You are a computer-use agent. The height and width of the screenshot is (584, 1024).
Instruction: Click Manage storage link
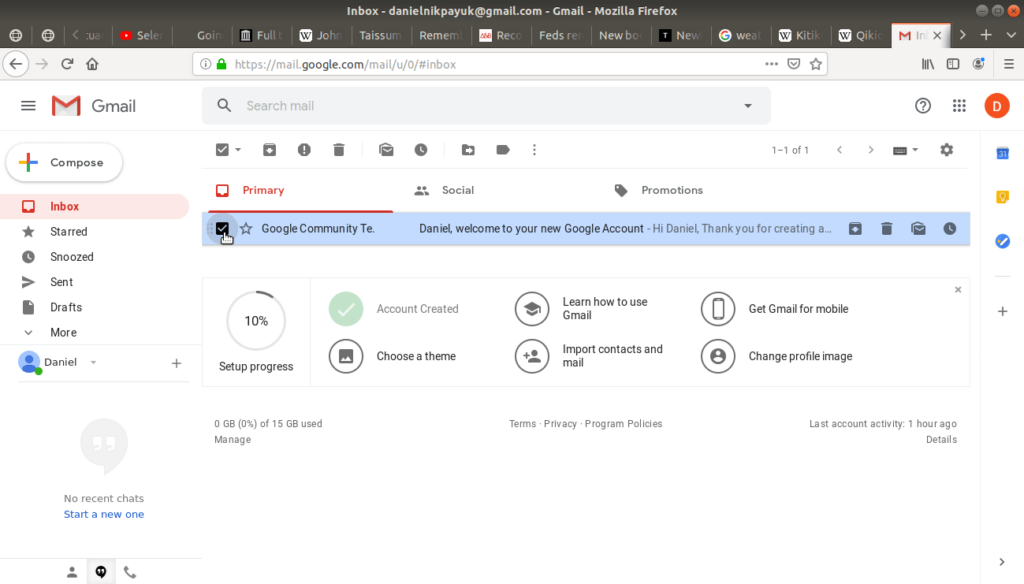coord(232,440)
